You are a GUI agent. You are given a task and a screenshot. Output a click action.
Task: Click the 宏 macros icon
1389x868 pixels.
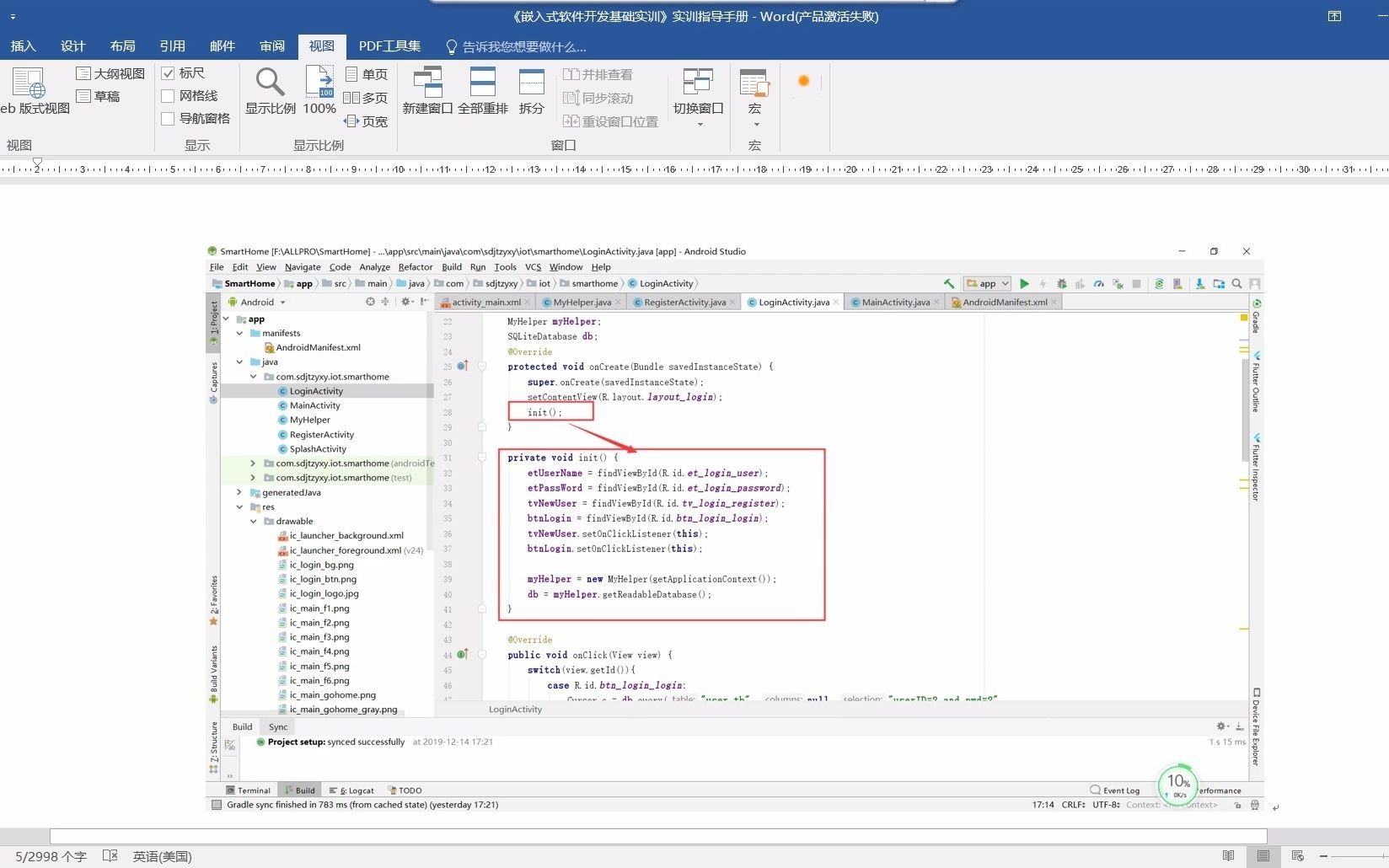tap(754, 84)
